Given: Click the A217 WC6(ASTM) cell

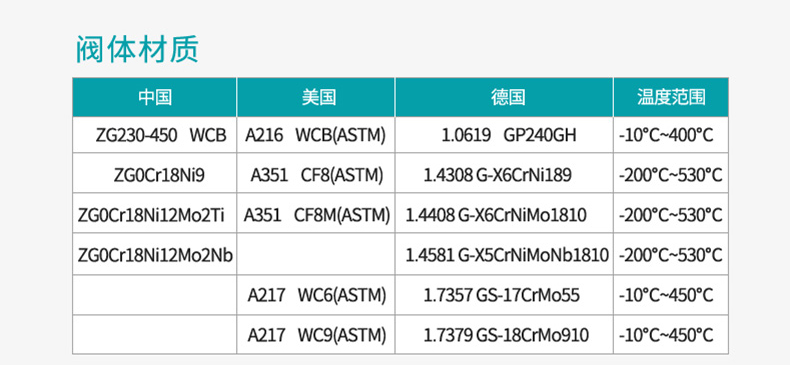Looking at the screenshot, I should coord(317,295).
